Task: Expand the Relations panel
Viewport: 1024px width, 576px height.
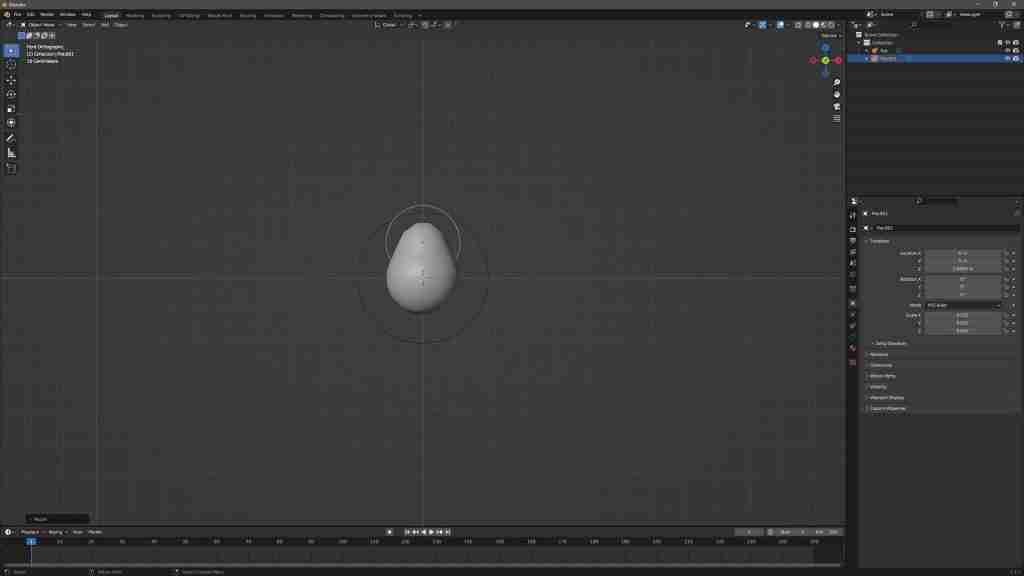Action: [x=878, y=355]
